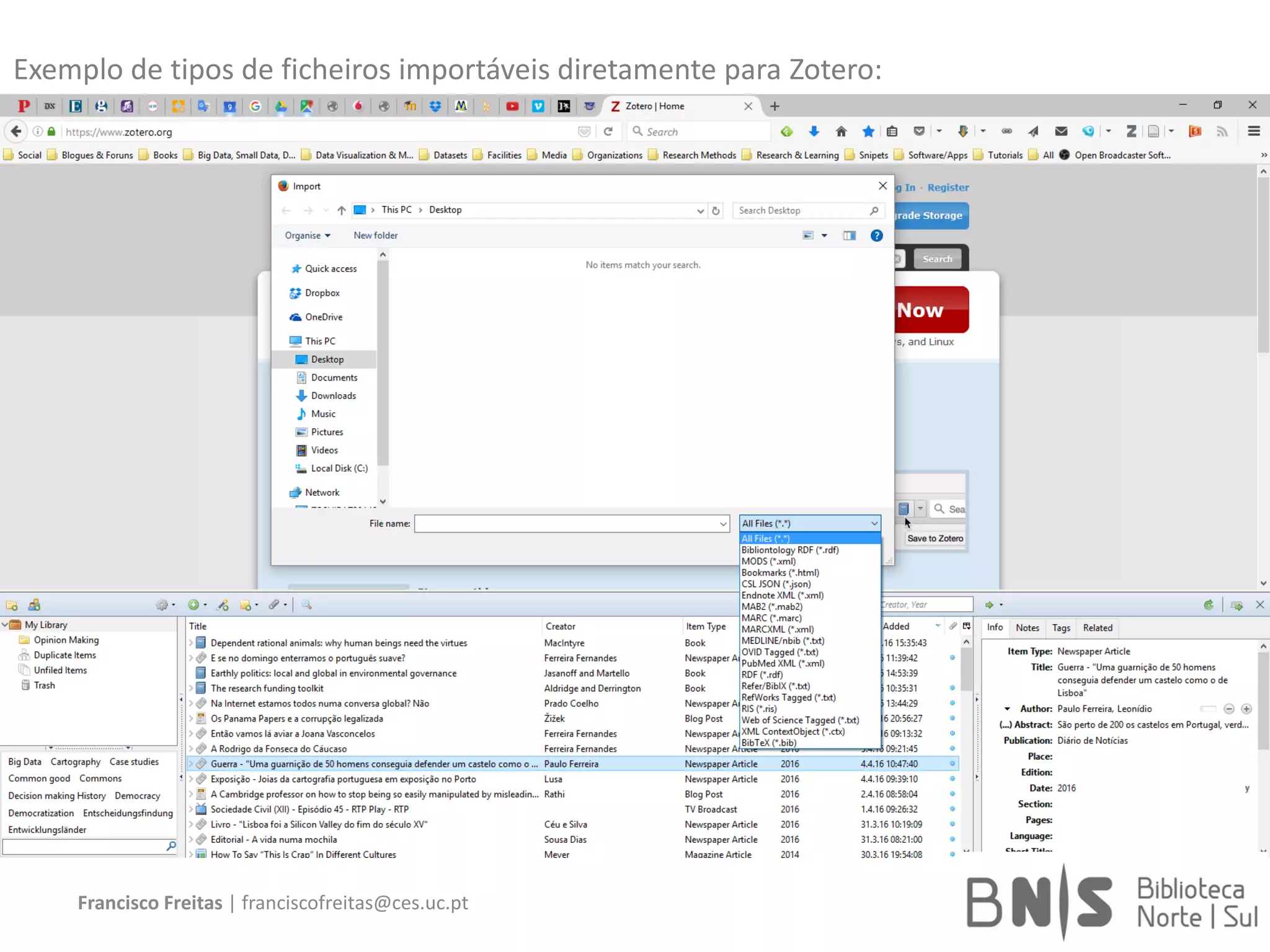Click the browser reload button
The width and height of the screenshot is (1270, 952).
[608, 131]
